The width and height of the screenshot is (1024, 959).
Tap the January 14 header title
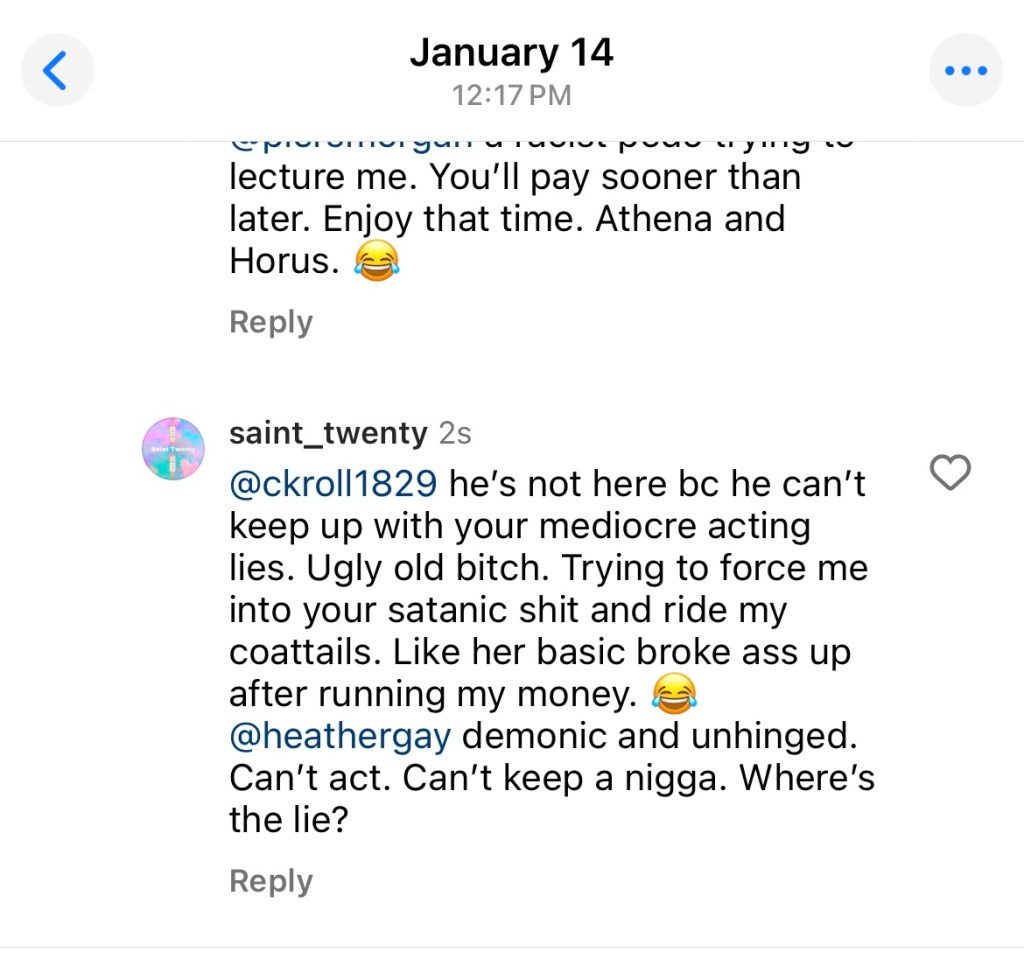[511, 53]
